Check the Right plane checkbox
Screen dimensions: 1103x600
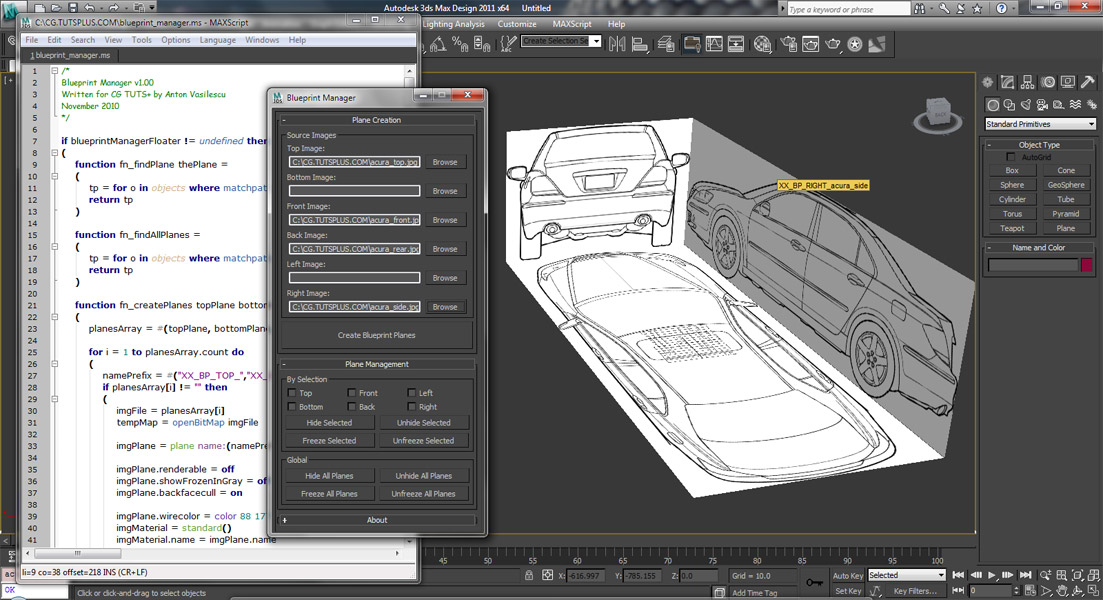tap(412, 407)
